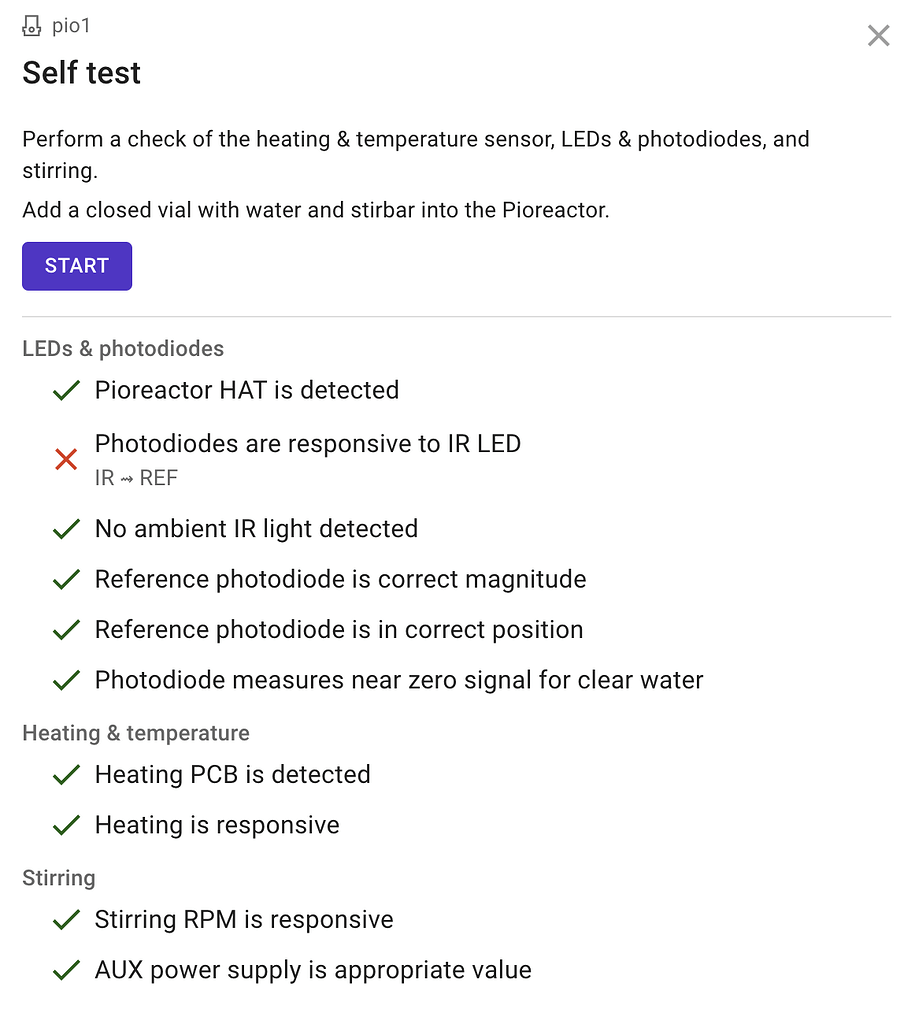The height and width of the screenshot is (1024, 904).
Task: Click the red X beside failed photodiode test
Action: (x=66, y=459)
